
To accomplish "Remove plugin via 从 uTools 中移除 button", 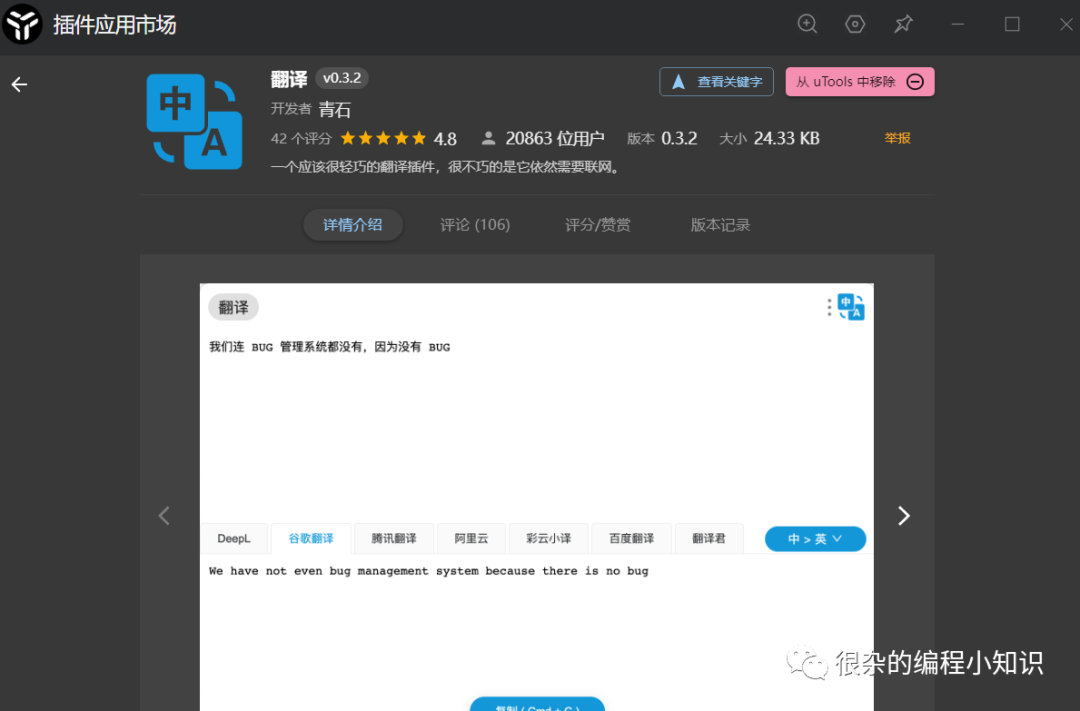I will tap(860, 82).
